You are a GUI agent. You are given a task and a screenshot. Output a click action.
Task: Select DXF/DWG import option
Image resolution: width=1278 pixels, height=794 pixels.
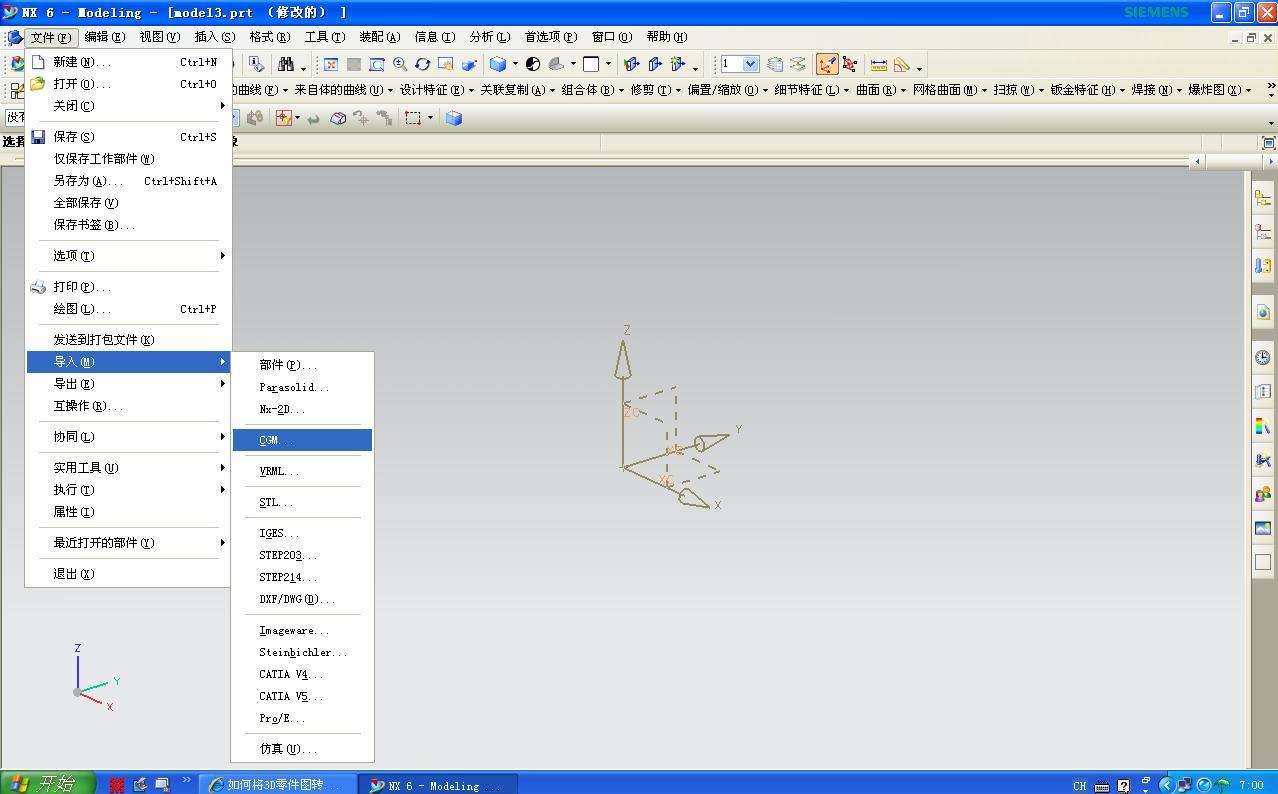(x=302, y=600)
